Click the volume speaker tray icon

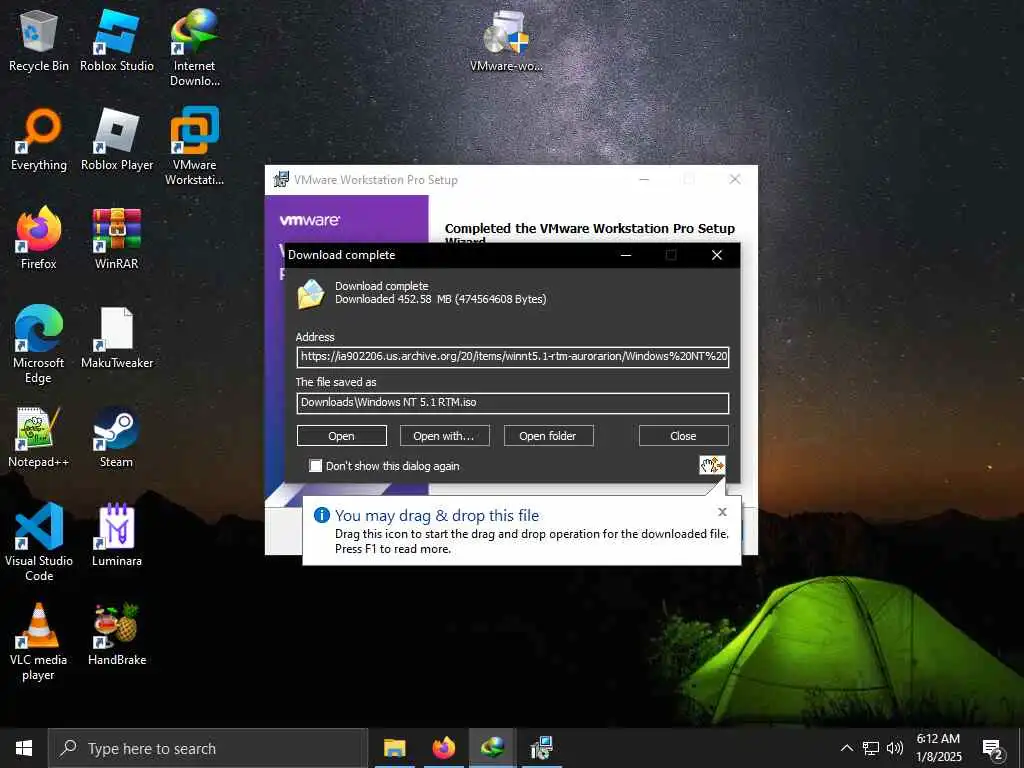pyautogui.click(x=895, y=748)
